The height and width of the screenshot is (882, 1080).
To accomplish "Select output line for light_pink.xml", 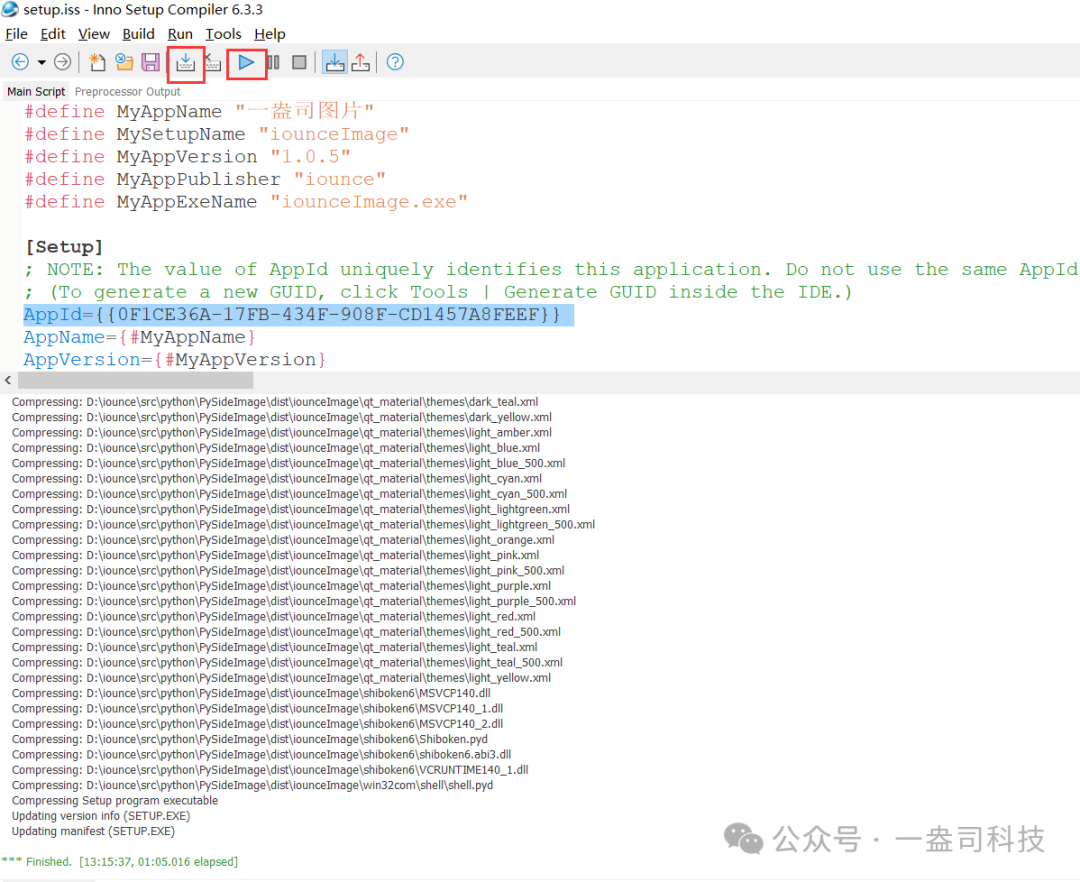I will (x=276, y=555).
